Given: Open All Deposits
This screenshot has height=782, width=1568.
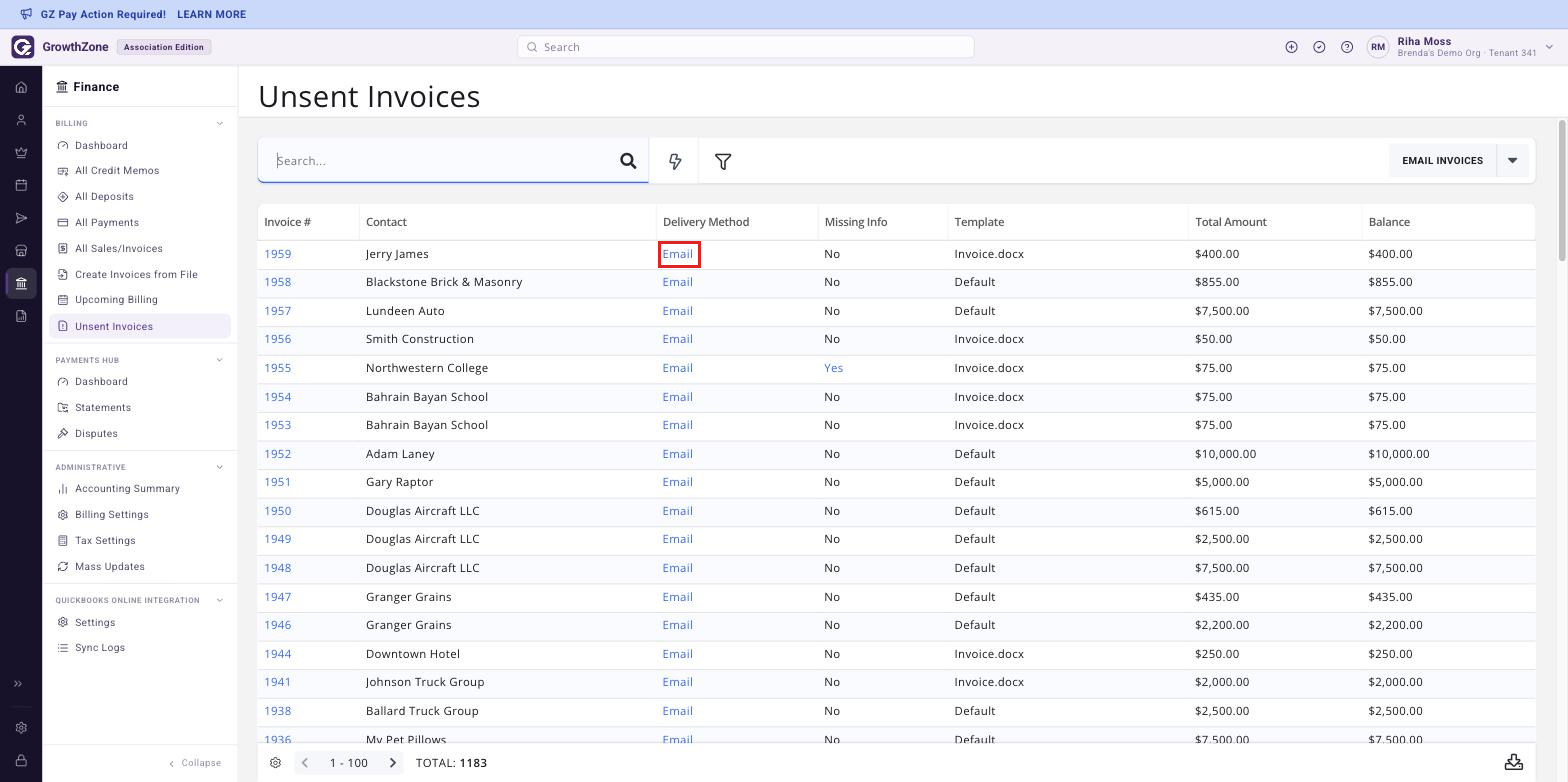Looking at the screenshot, I should 104,197.
